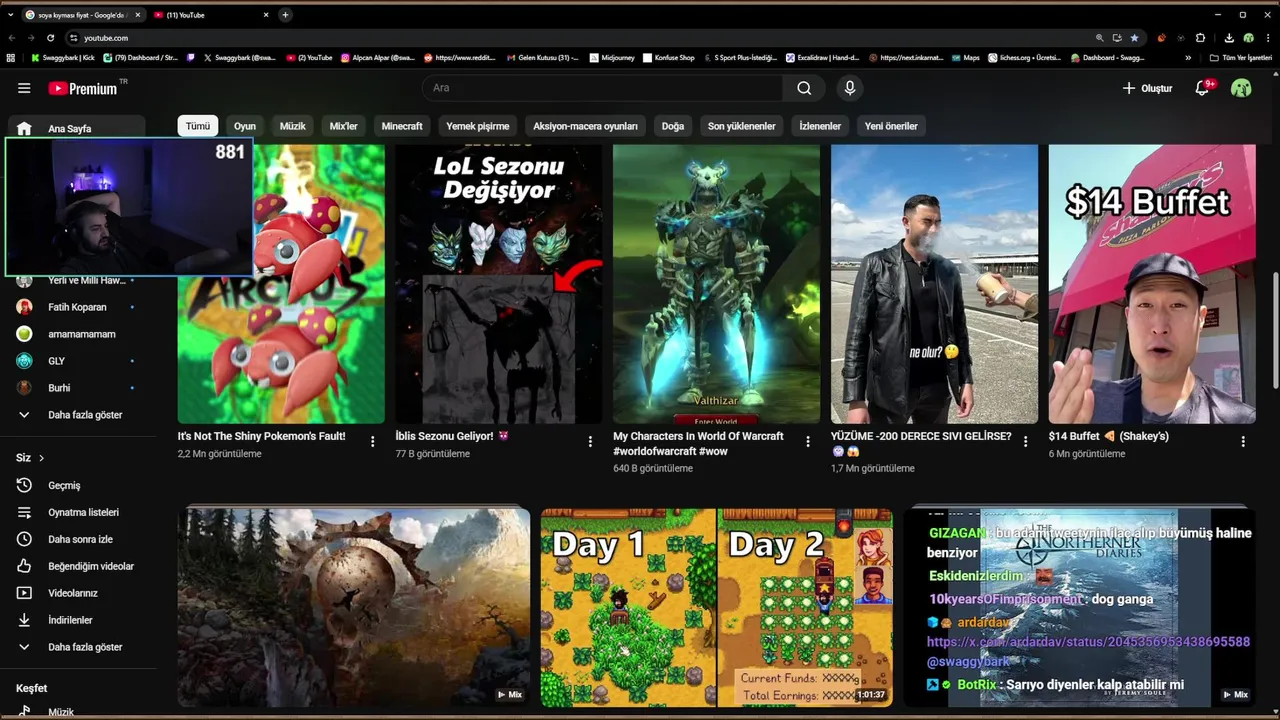
Task: Play the Day 1 Day 2 Stardew thumbnail
Action: tap(717, 608)
